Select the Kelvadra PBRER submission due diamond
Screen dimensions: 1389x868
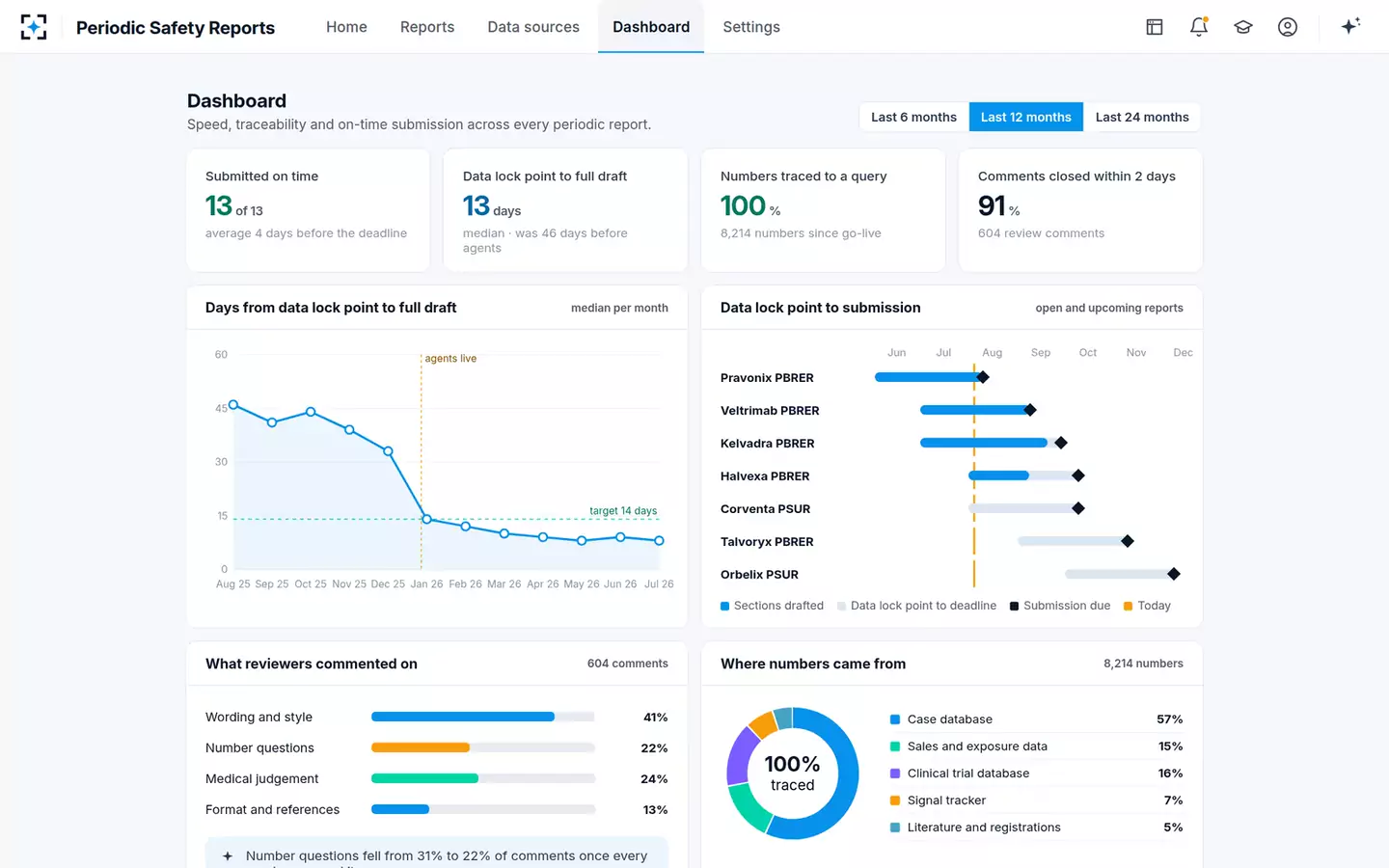[1061, 443]
